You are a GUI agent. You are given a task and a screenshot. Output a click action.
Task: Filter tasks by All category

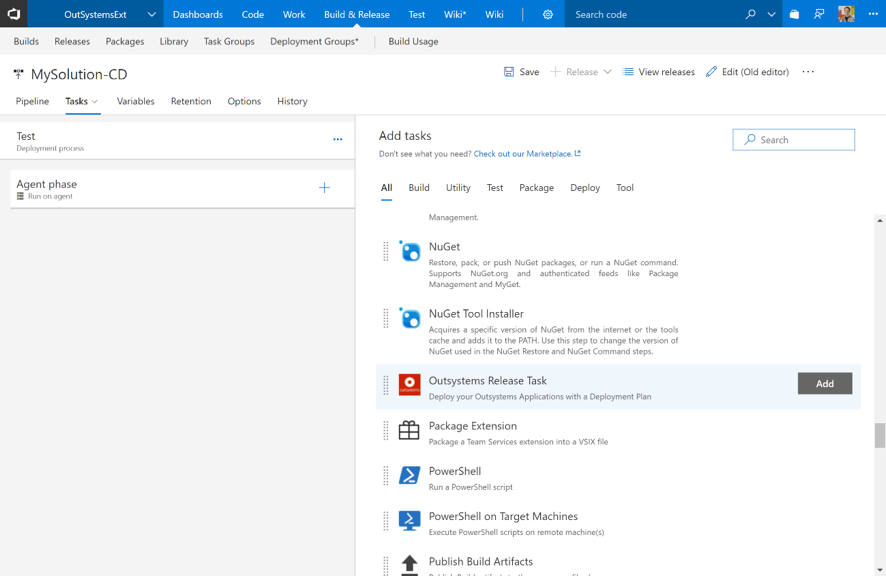coord(386,188)
